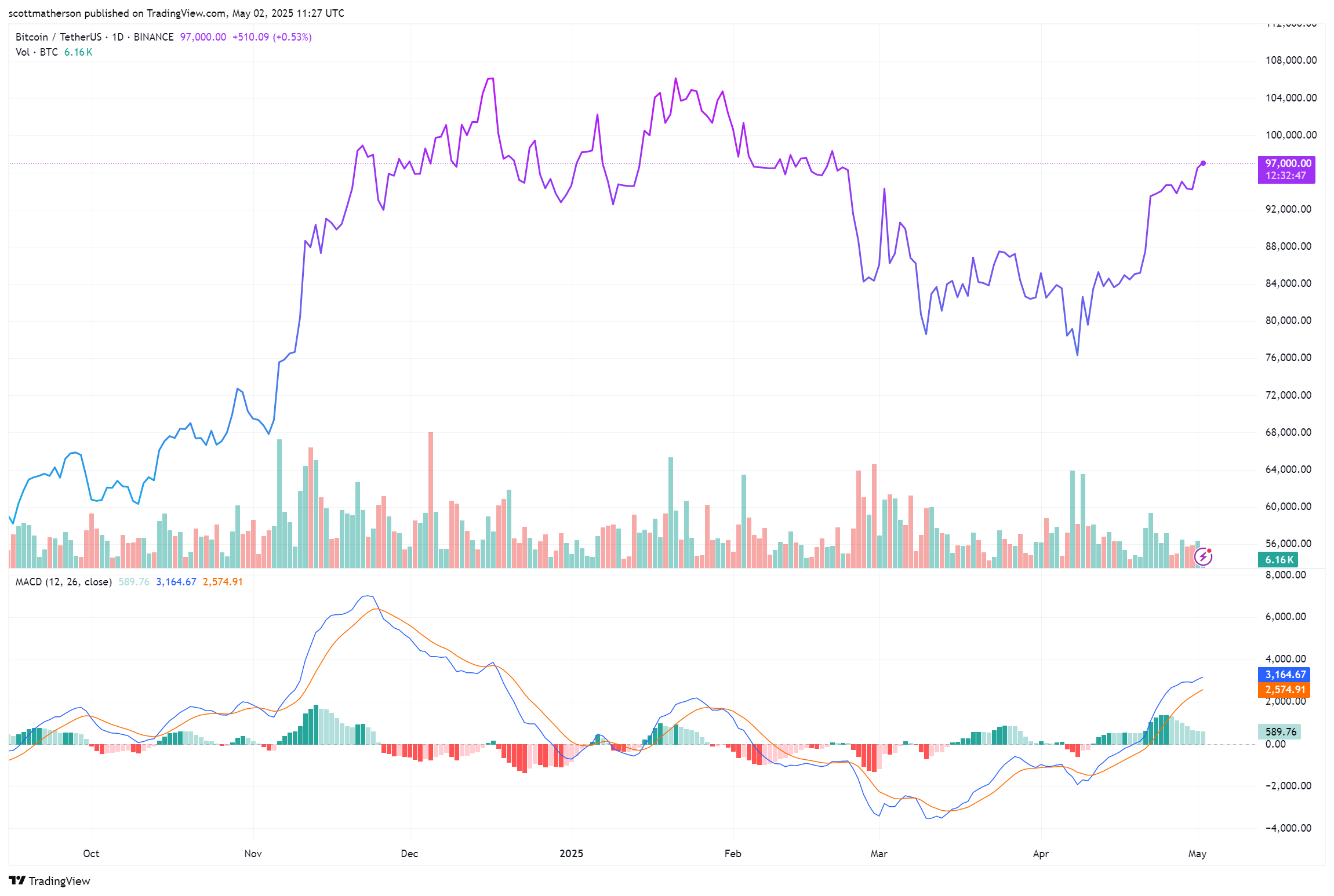Click the orange 2,574.91 signal axis label
The image size is (1334, 896).
[x=1285, y=690]
